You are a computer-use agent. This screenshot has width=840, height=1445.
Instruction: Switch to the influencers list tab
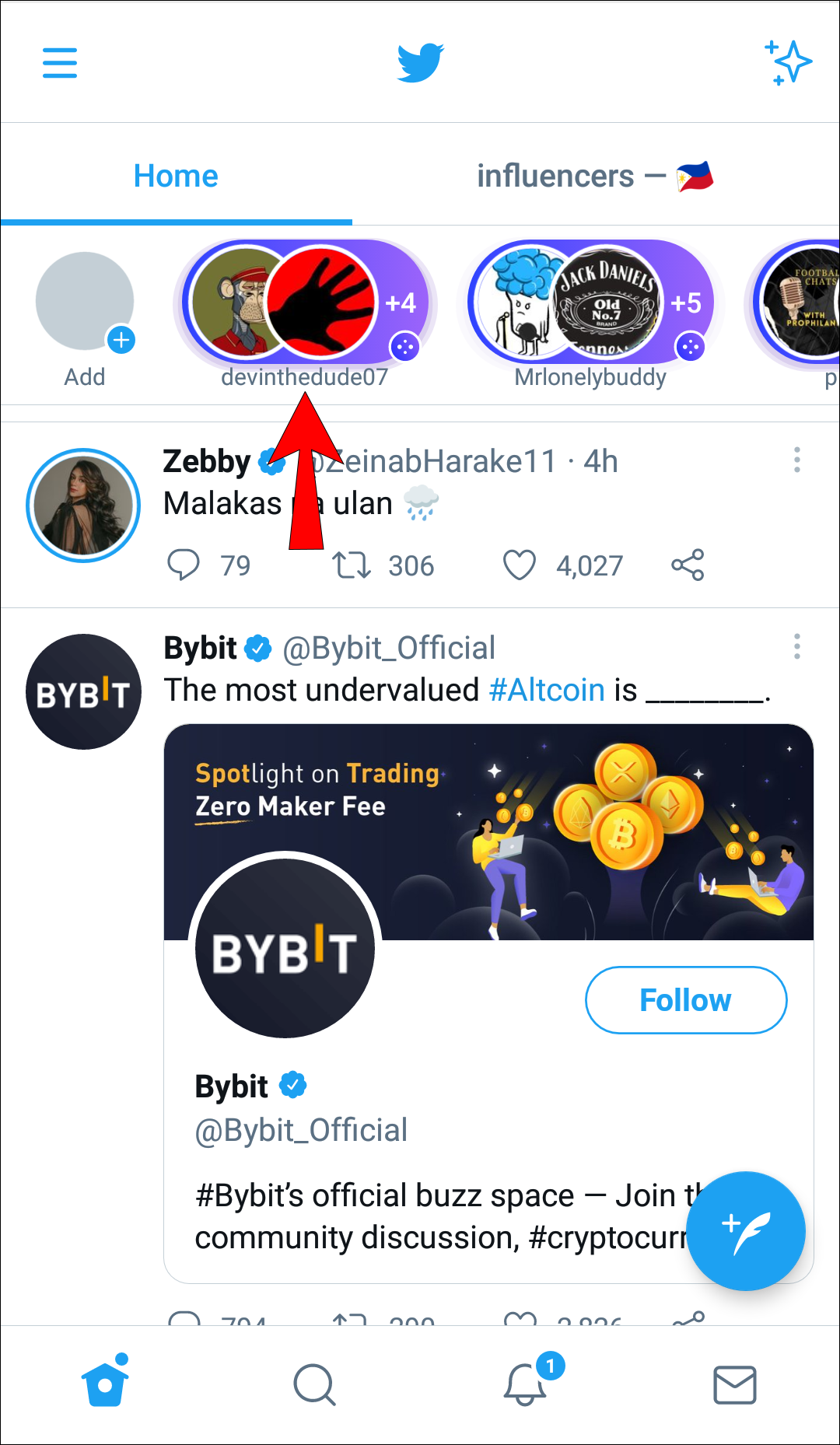(x=594, y=177)
